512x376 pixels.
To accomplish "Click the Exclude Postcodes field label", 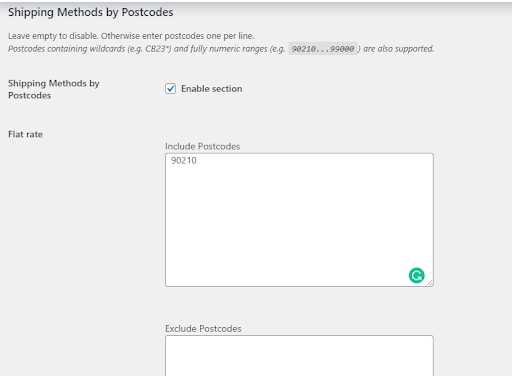I will tap(203, 329).
